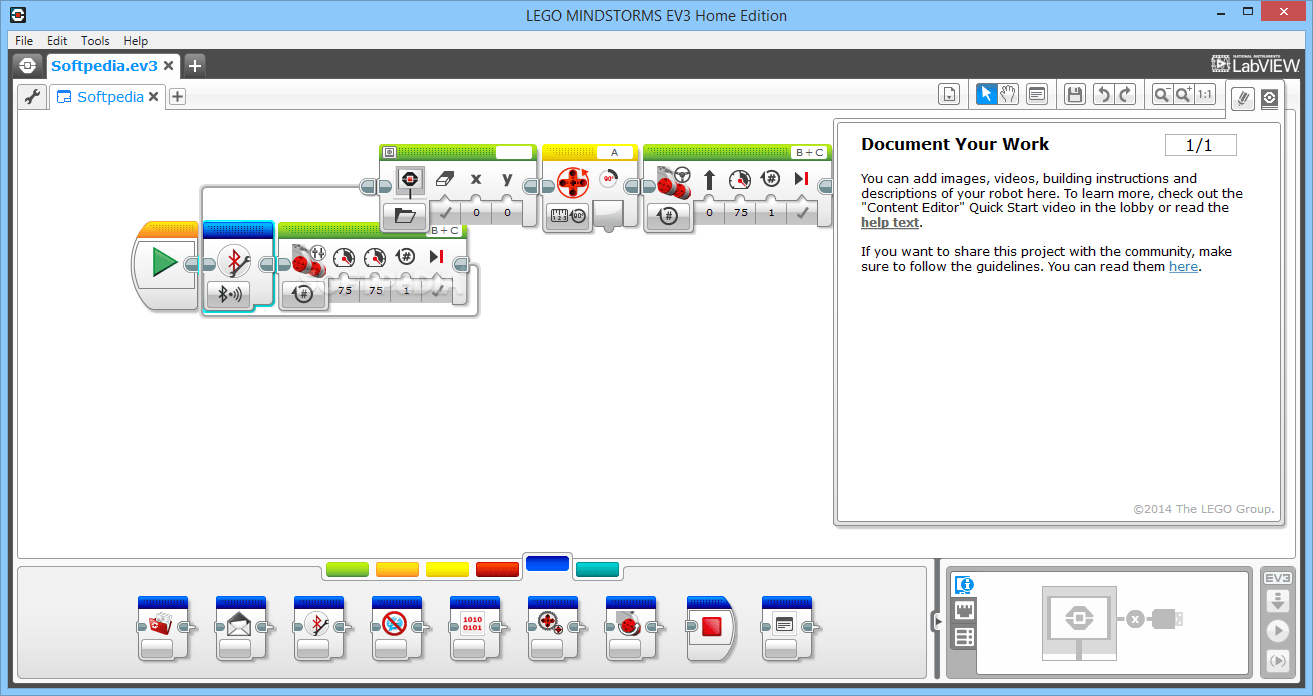Open the lobby home icon tab
Screen dimensions: 1313x696
(28, 66)
